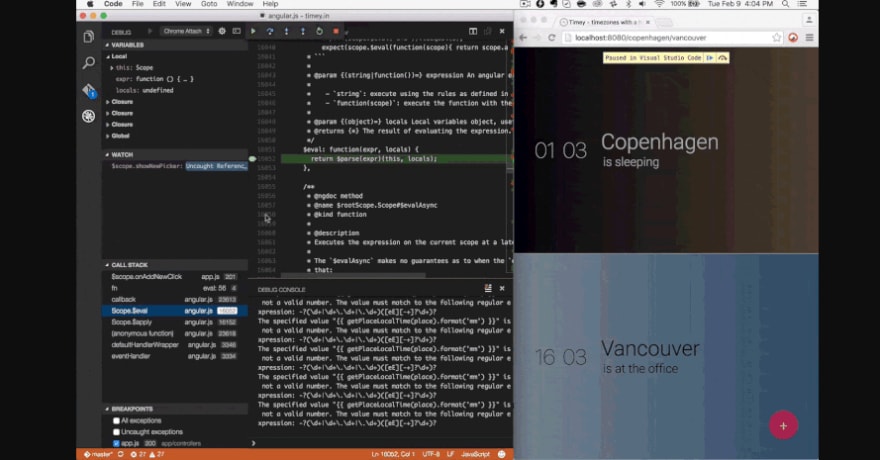Collapse the Breakpoints section

point(175,409)
